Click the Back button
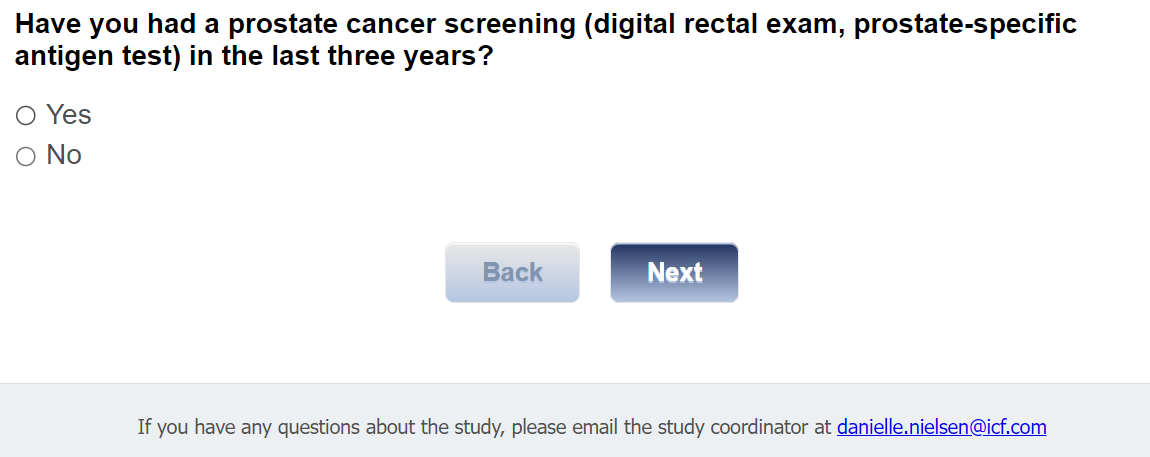This screenshot has width=1150, height=457. pos(512,272)
